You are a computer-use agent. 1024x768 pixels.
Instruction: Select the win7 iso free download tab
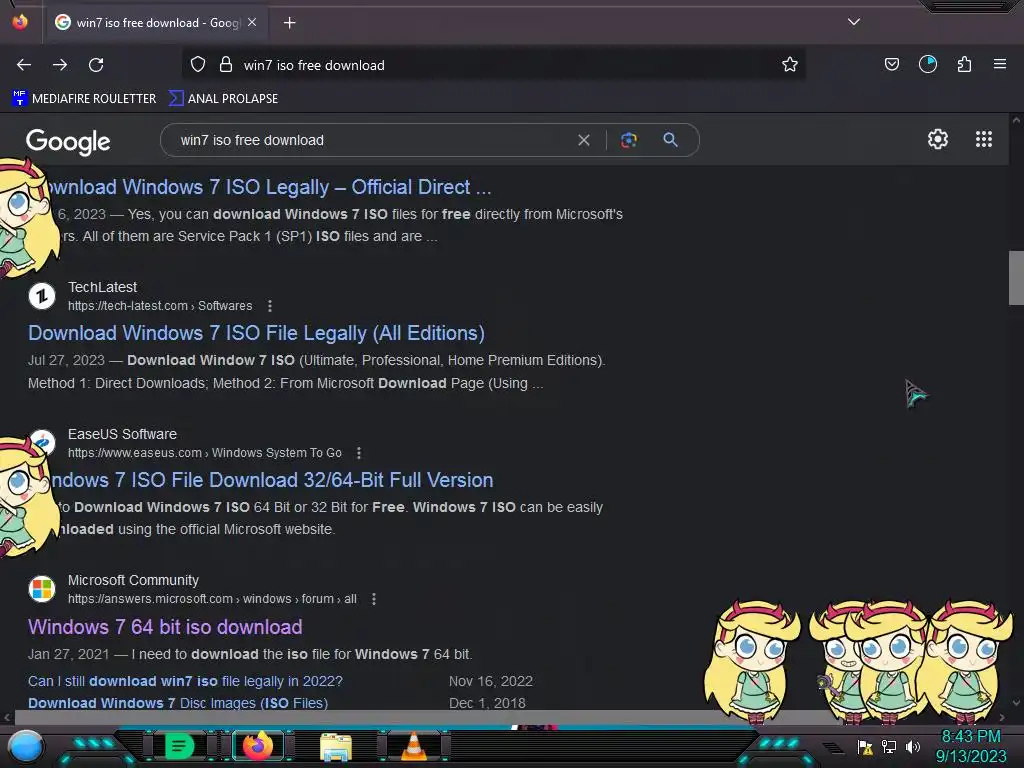click(x=156, y=23)
